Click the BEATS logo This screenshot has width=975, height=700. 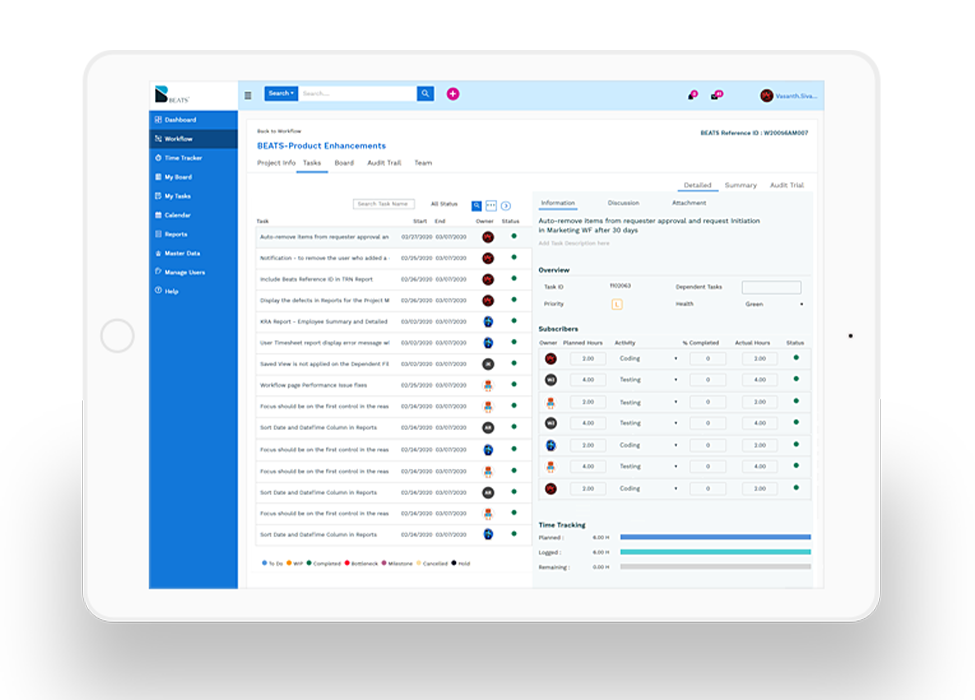172,94
